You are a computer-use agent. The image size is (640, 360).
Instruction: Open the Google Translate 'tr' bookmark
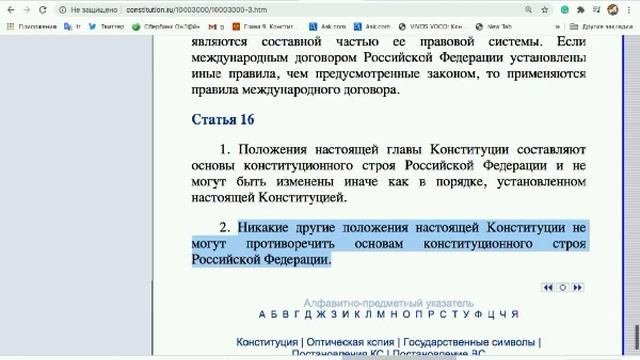pyautogui.click(x=72, y=27)
